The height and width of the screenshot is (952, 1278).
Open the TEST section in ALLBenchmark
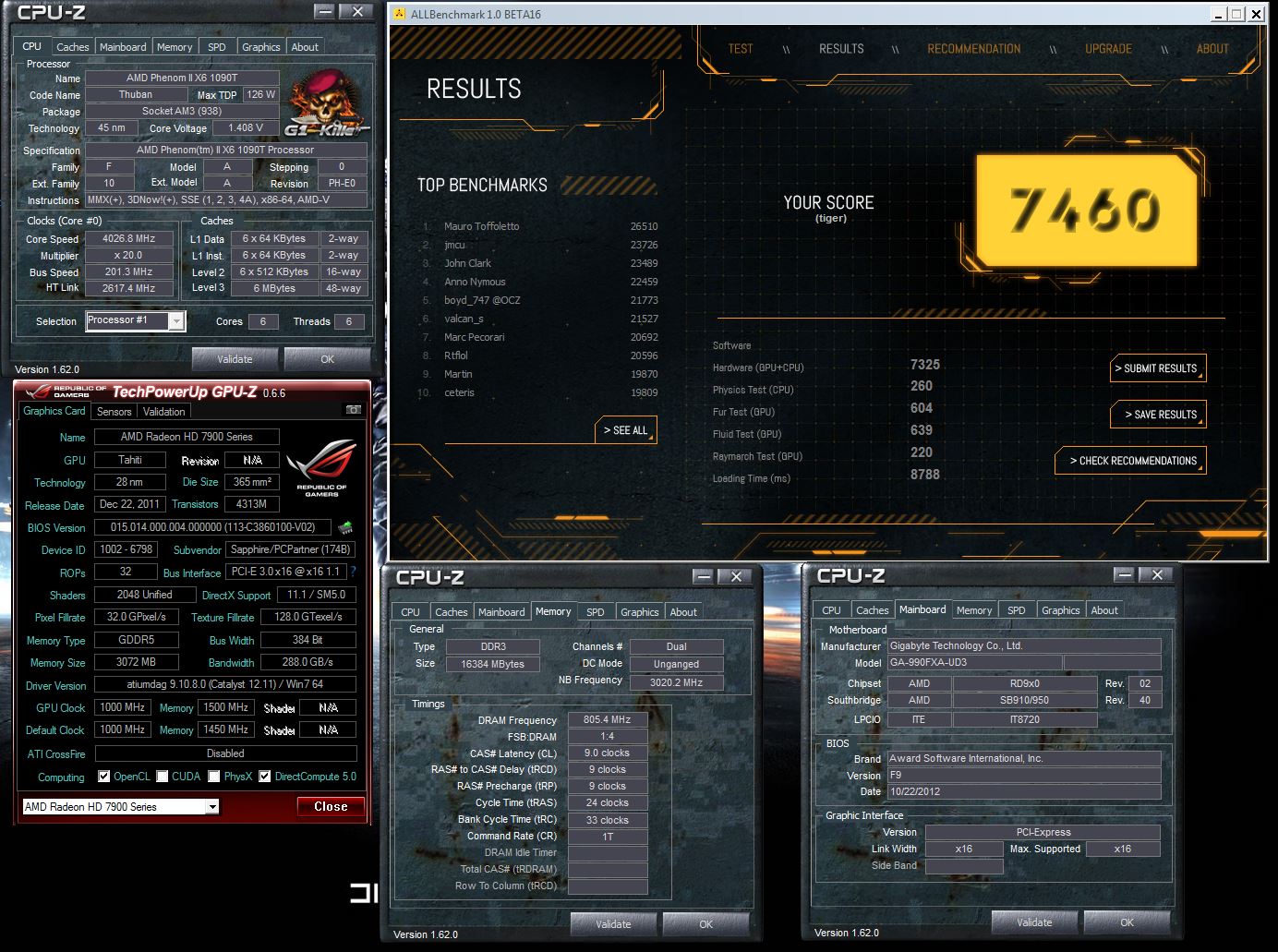click(x=741, y=49)
